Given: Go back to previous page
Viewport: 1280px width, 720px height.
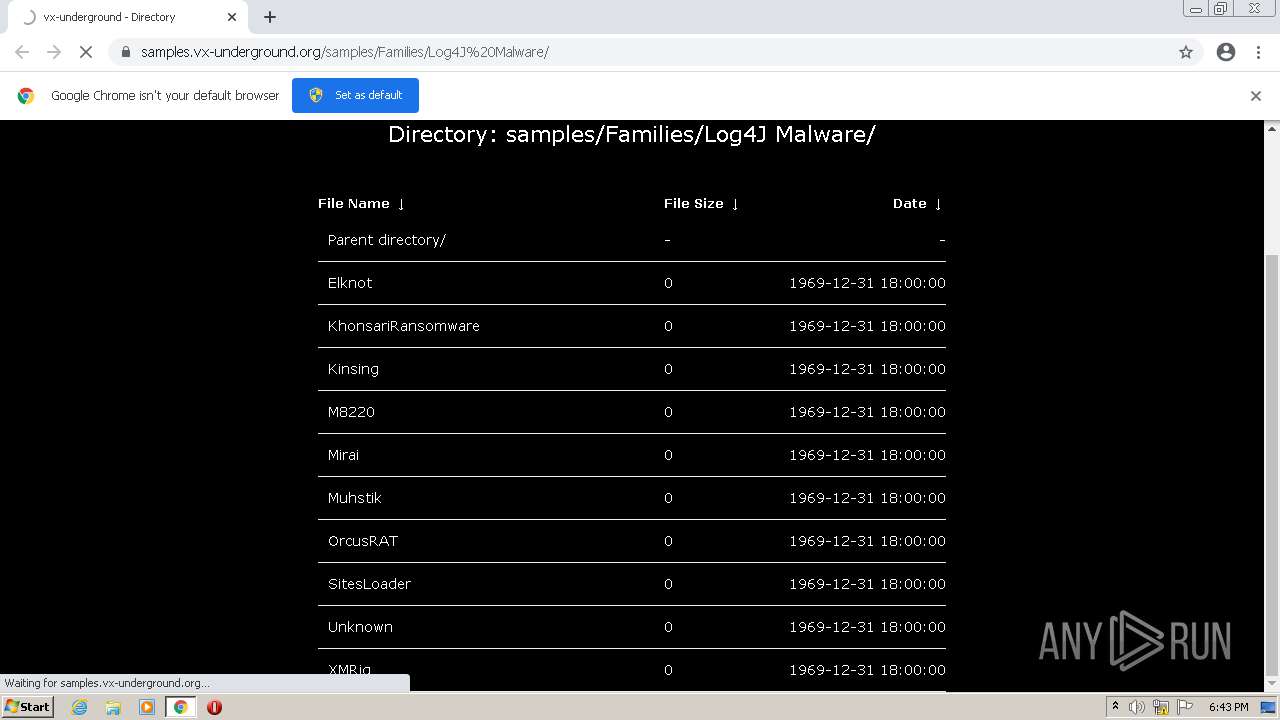Looking at the screenshot, I should click(x=22, y=52).
